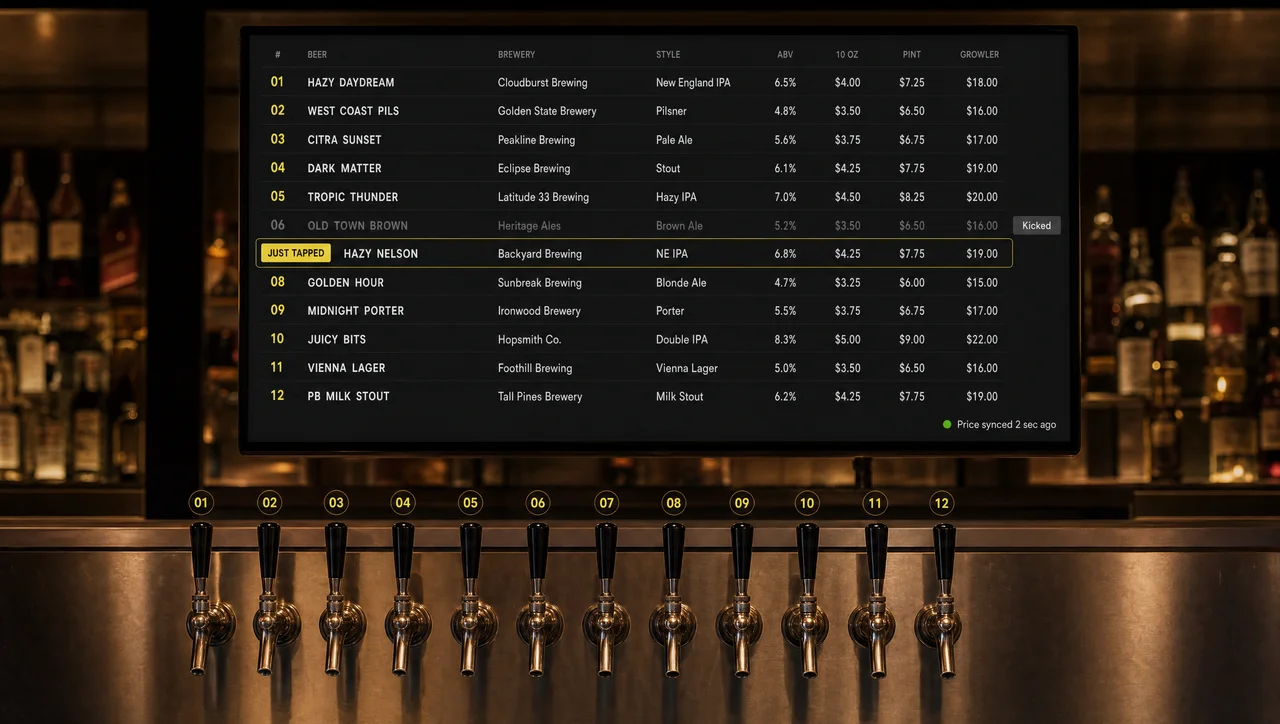Select the Vienna Lager beer name
The width and height of the screenshot is (1280, 724).
(x=346, y=368)
